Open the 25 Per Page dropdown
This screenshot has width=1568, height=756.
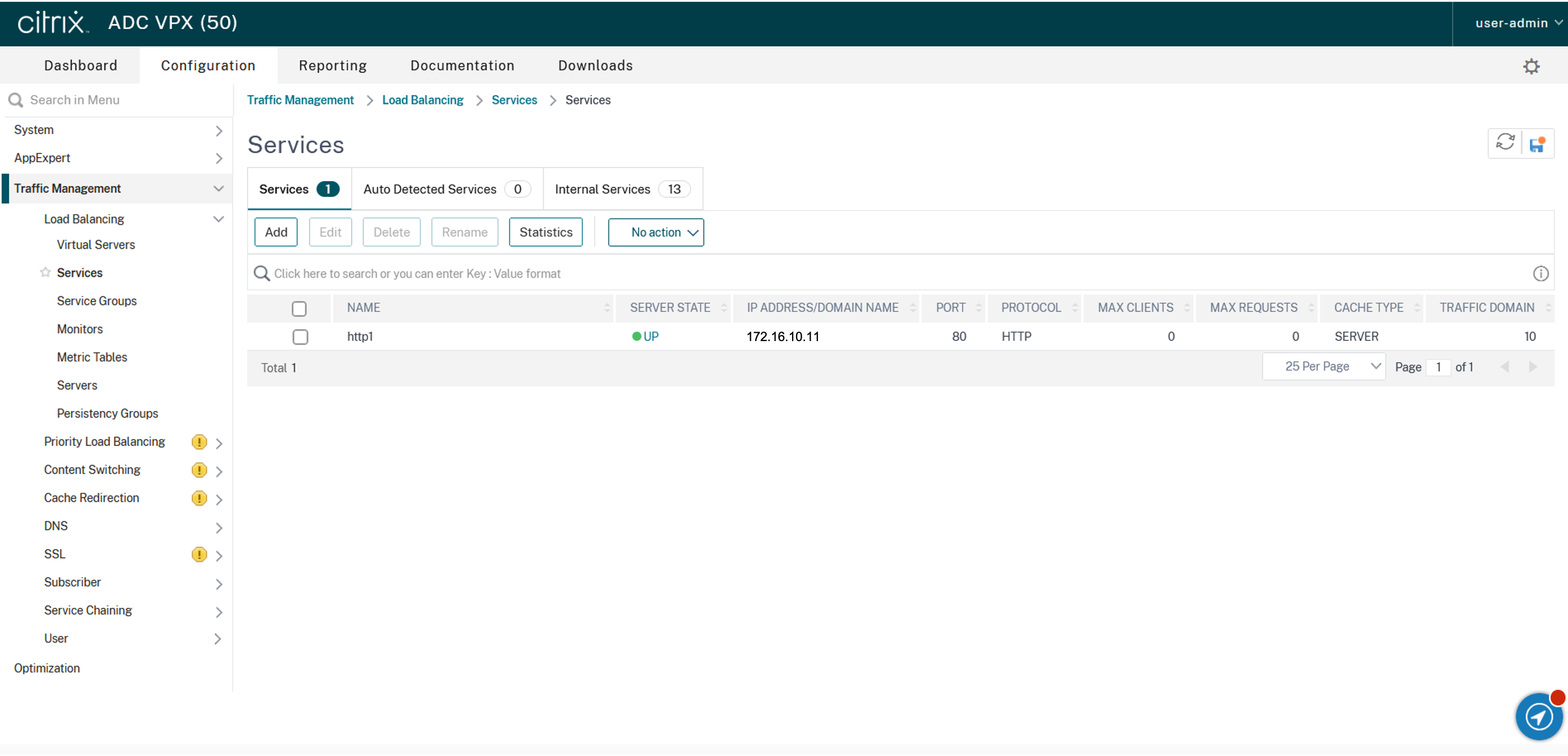coord(1323,366)
